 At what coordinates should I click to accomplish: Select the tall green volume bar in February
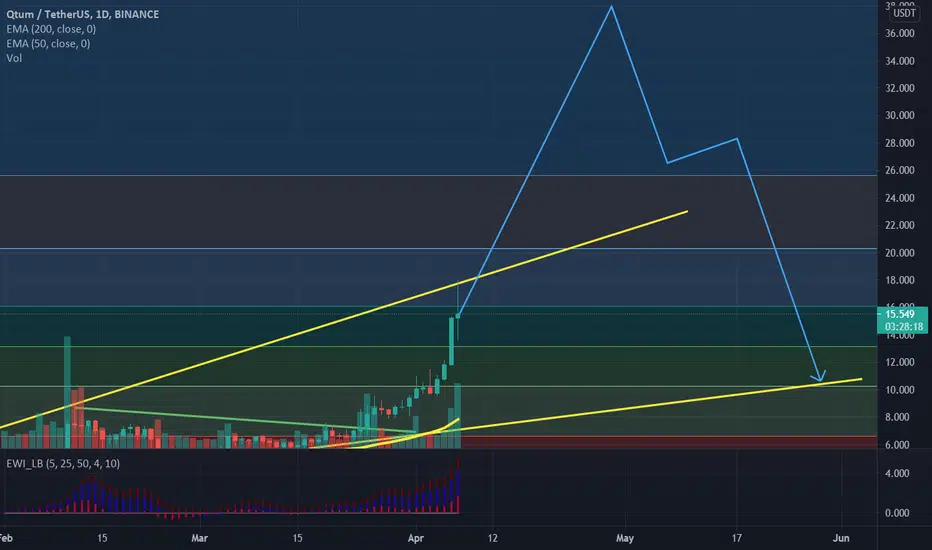67,392
